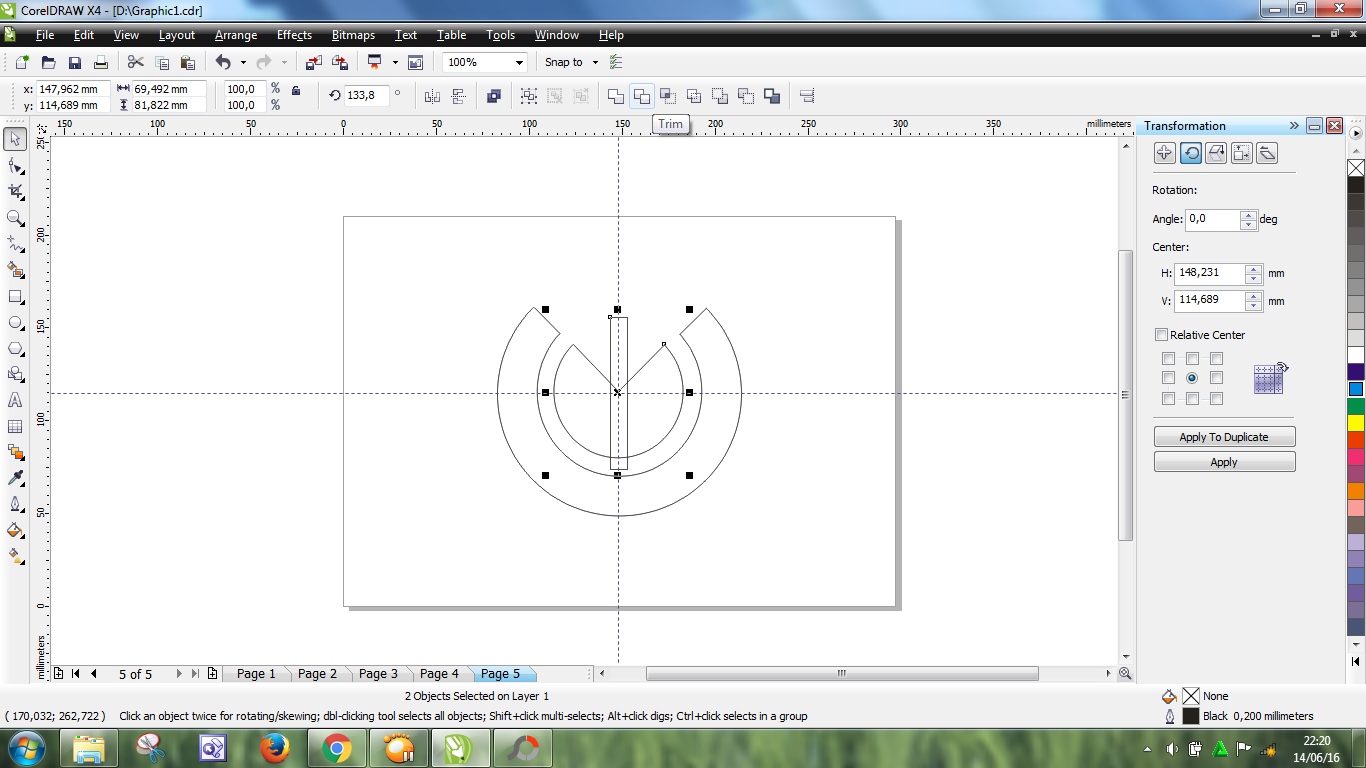Screen dimensions: 1366x768
Task: Increase the center H value stepper
Action: point(1253,268)
